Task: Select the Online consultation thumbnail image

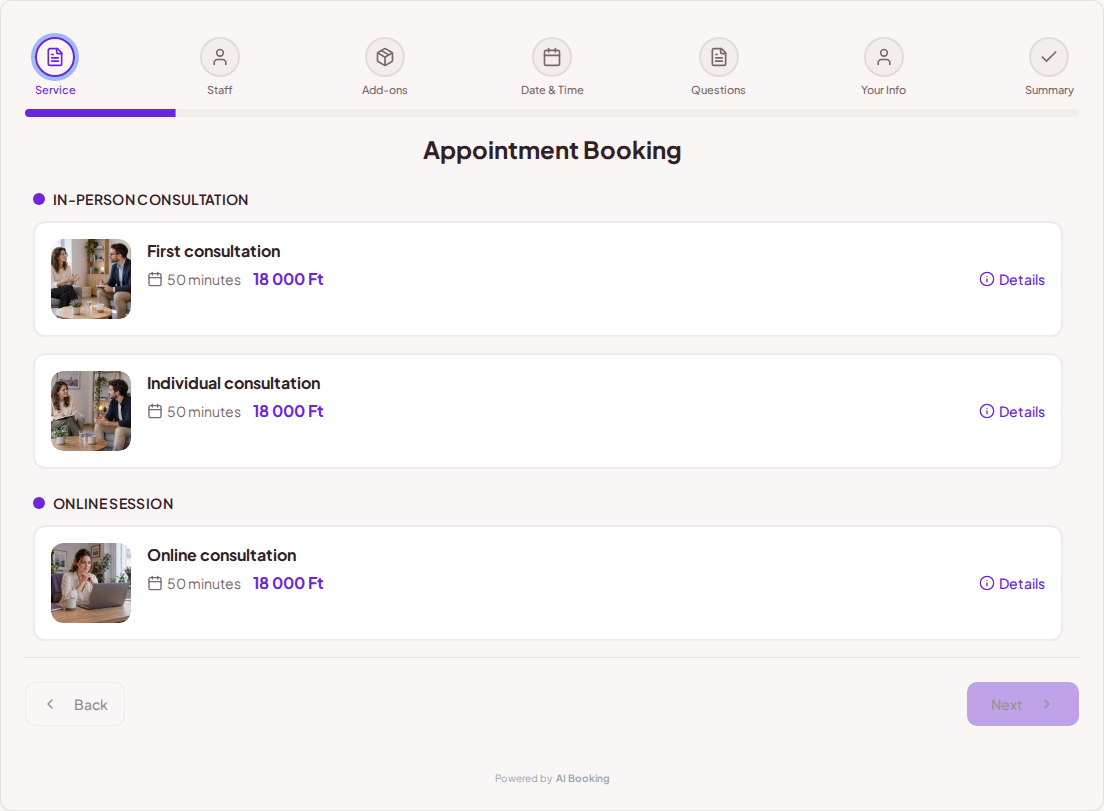Action: (91, 583)
